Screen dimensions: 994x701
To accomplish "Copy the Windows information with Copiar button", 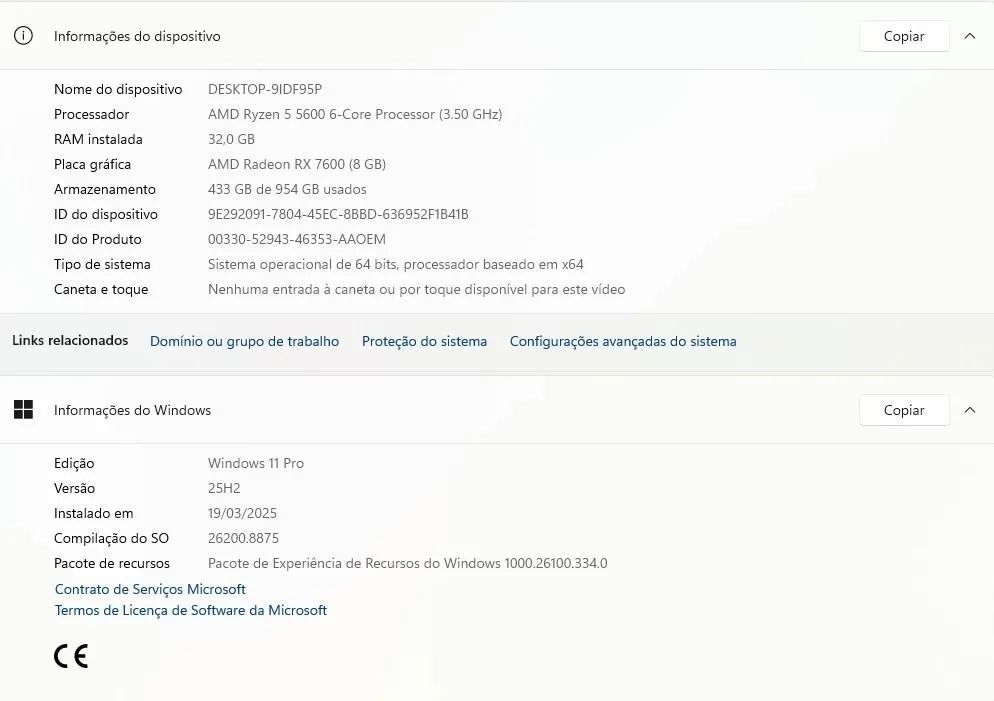I will [x=904, y=410].
